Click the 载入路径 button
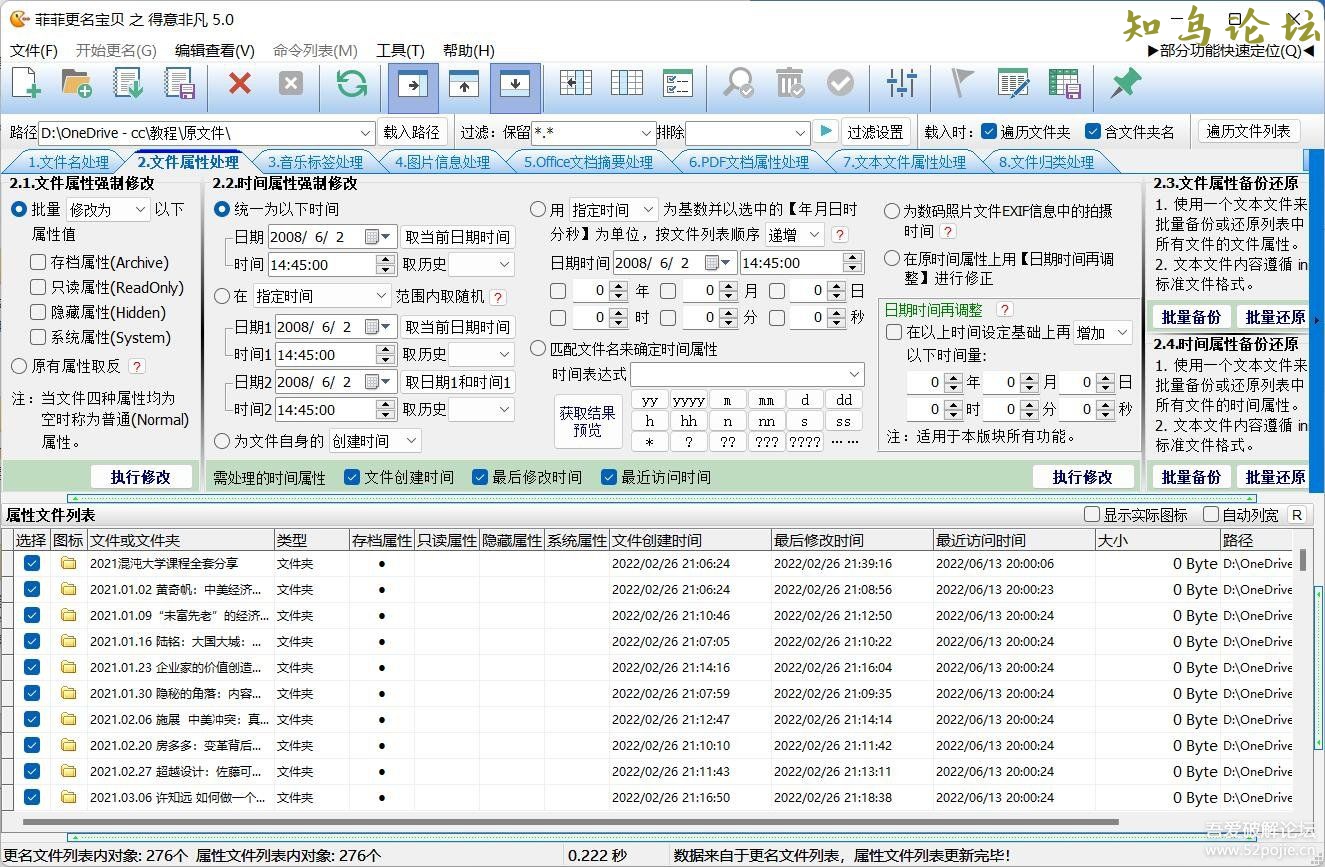 tap(411, 132)
